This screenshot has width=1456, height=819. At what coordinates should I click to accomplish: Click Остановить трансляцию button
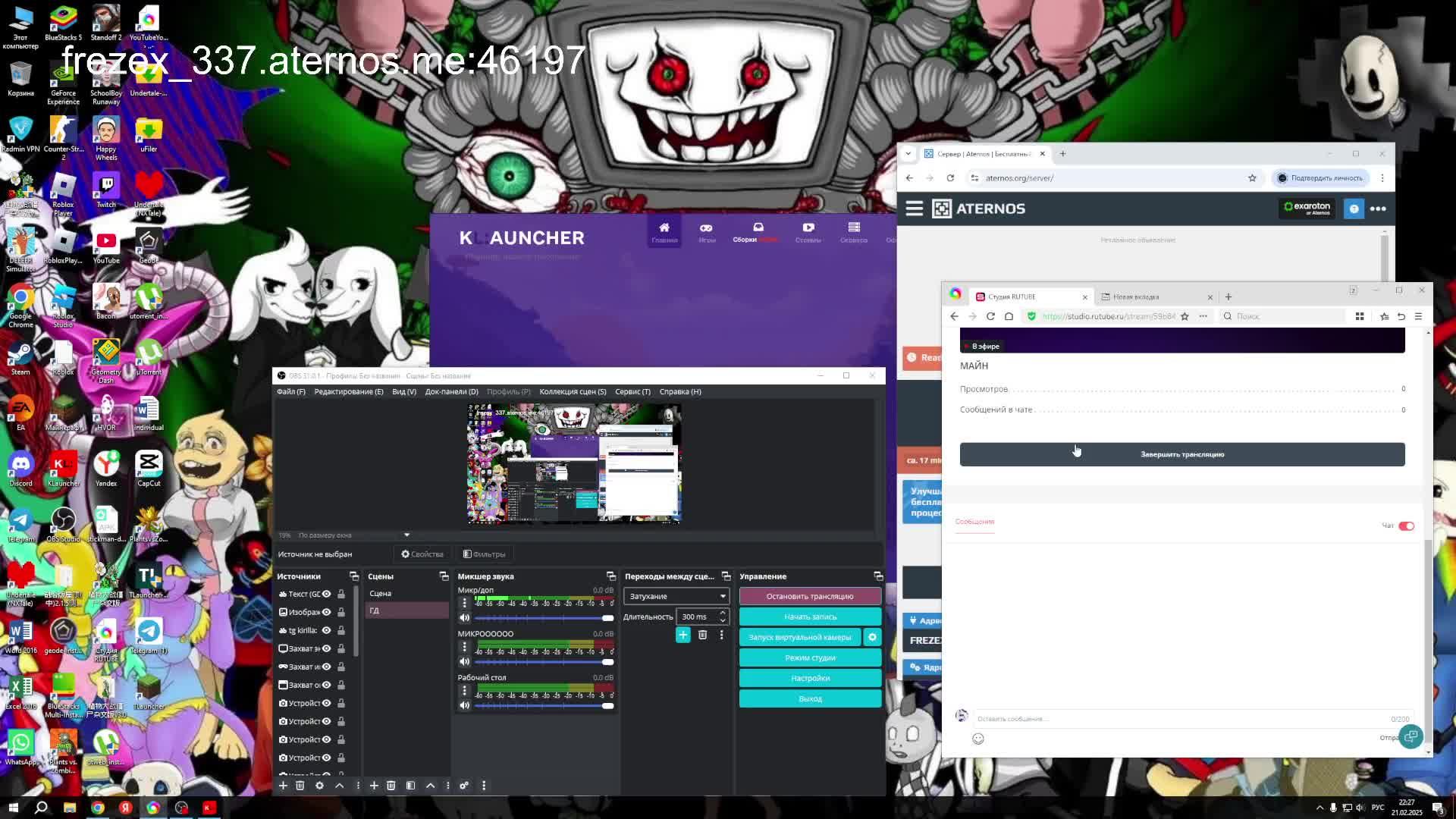pos(809,596)
